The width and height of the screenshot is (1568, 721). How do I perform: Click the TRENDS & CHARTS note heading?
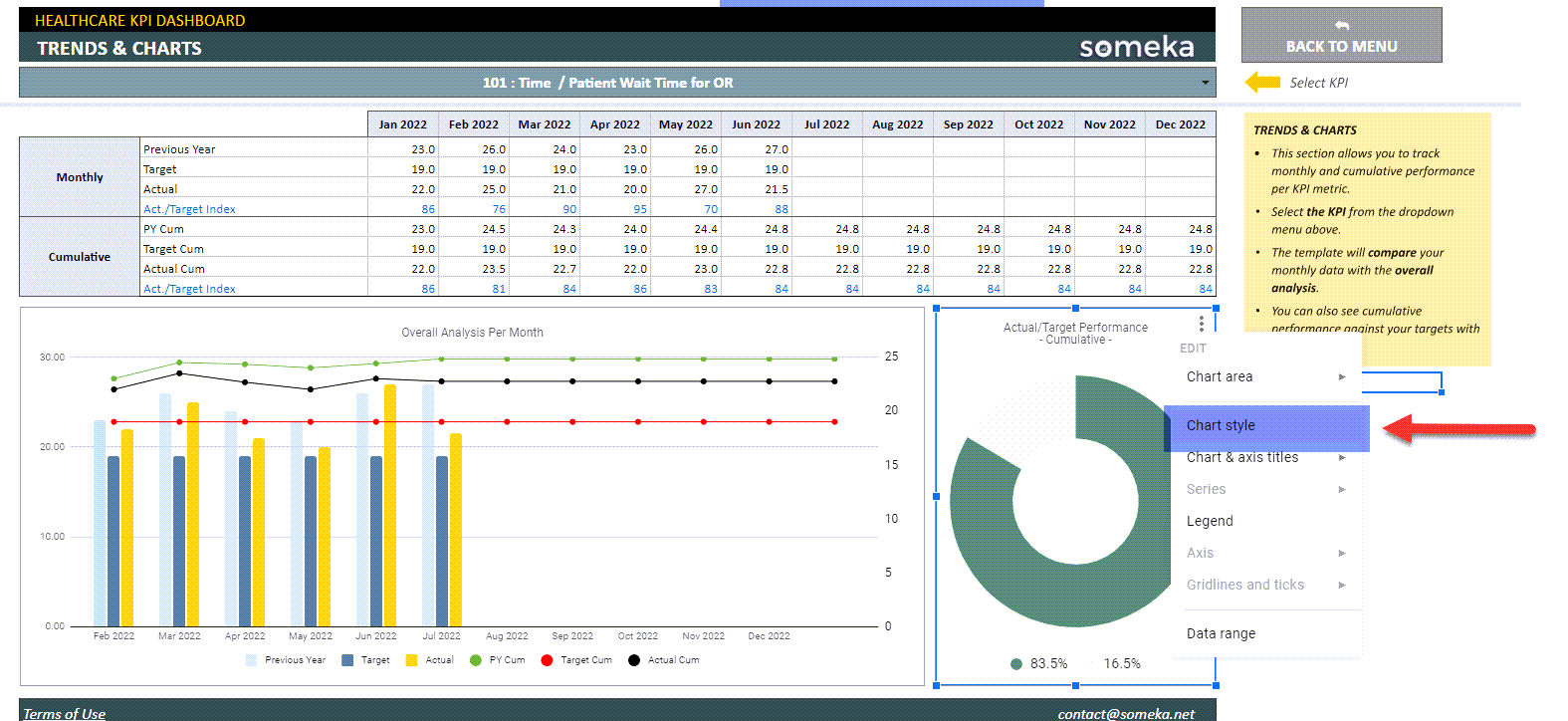pyautogui.click(x=1304, y=130)
